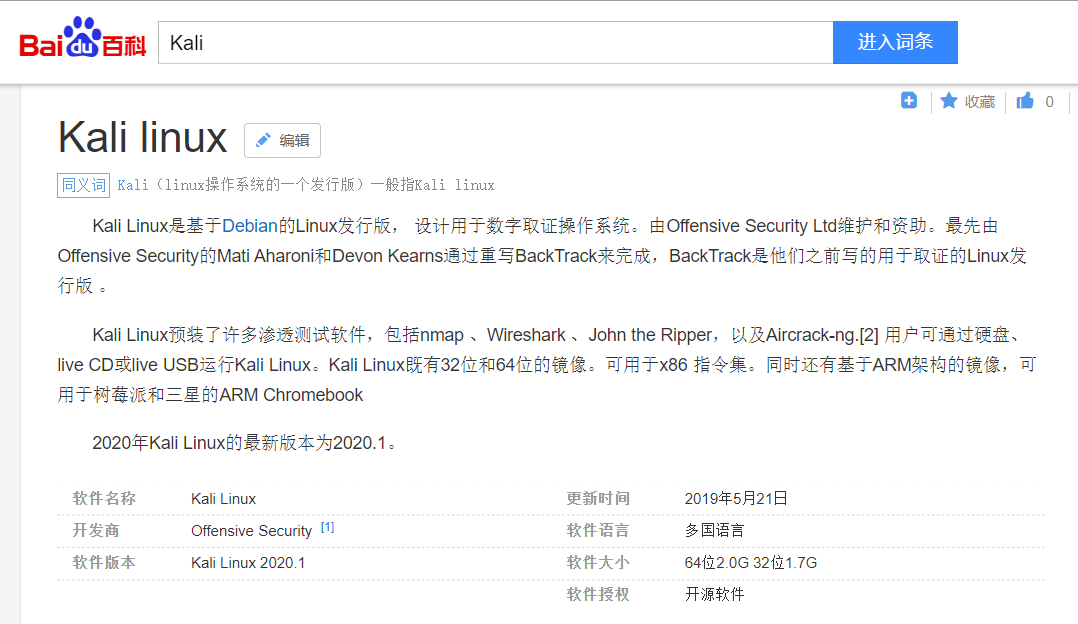Viewport: 1078px width, 624px height.
Task: Click the thumbs-up like icon
Action: point(1024,100)
